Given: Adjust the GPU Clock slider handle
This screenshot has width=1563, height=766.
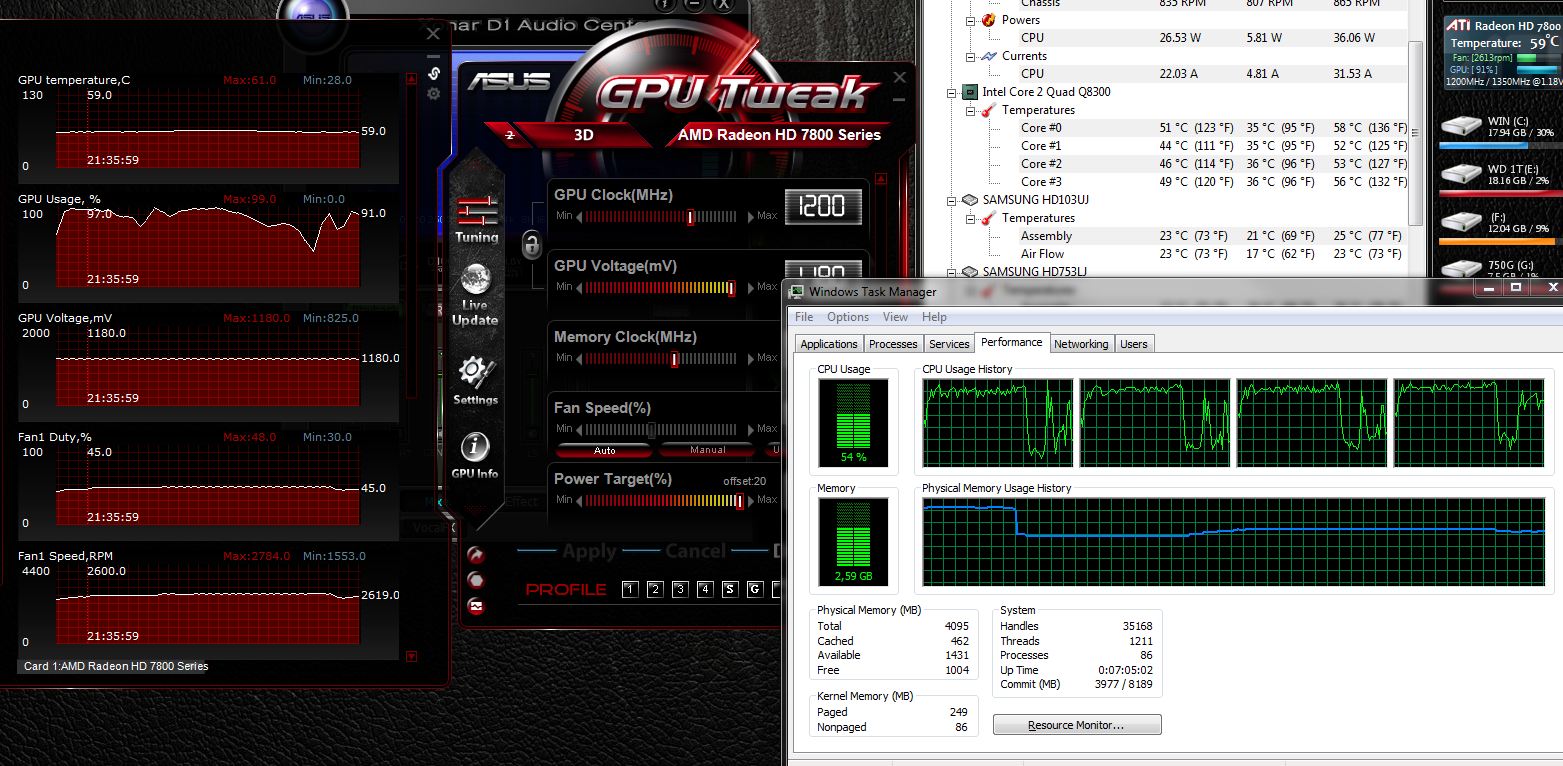Looking at the screenshot, I should pyautogui.click(x=690, y=217).
